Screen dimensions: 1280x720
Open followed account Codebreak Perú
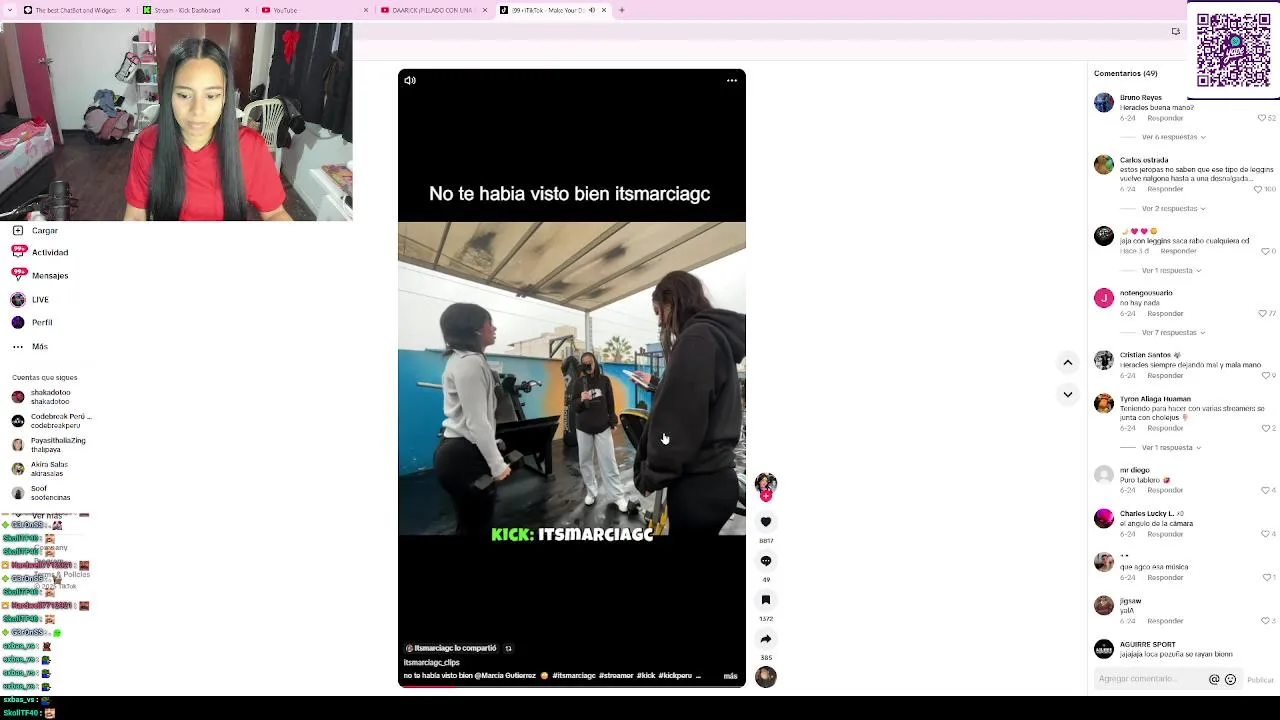coord(52,421)
